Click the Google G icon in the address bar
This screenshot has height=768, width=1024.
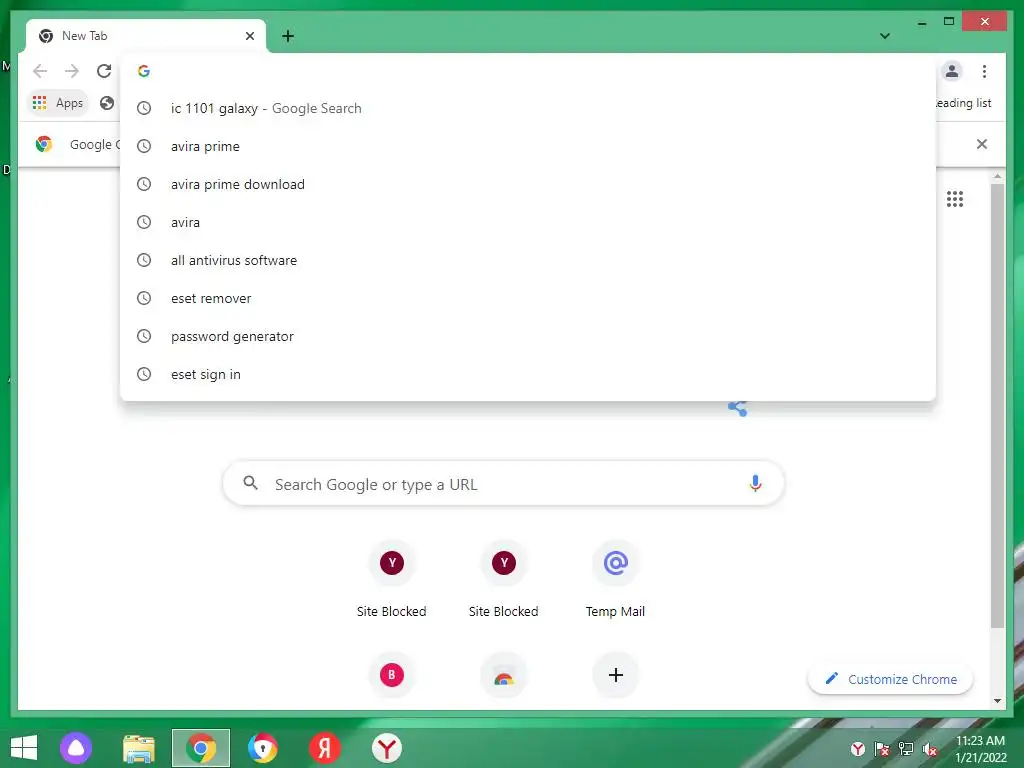(x=144, y=71)
